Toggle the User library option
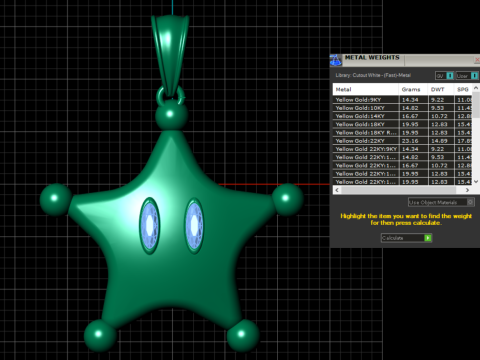Screen dimensions: 480x360 467,76
